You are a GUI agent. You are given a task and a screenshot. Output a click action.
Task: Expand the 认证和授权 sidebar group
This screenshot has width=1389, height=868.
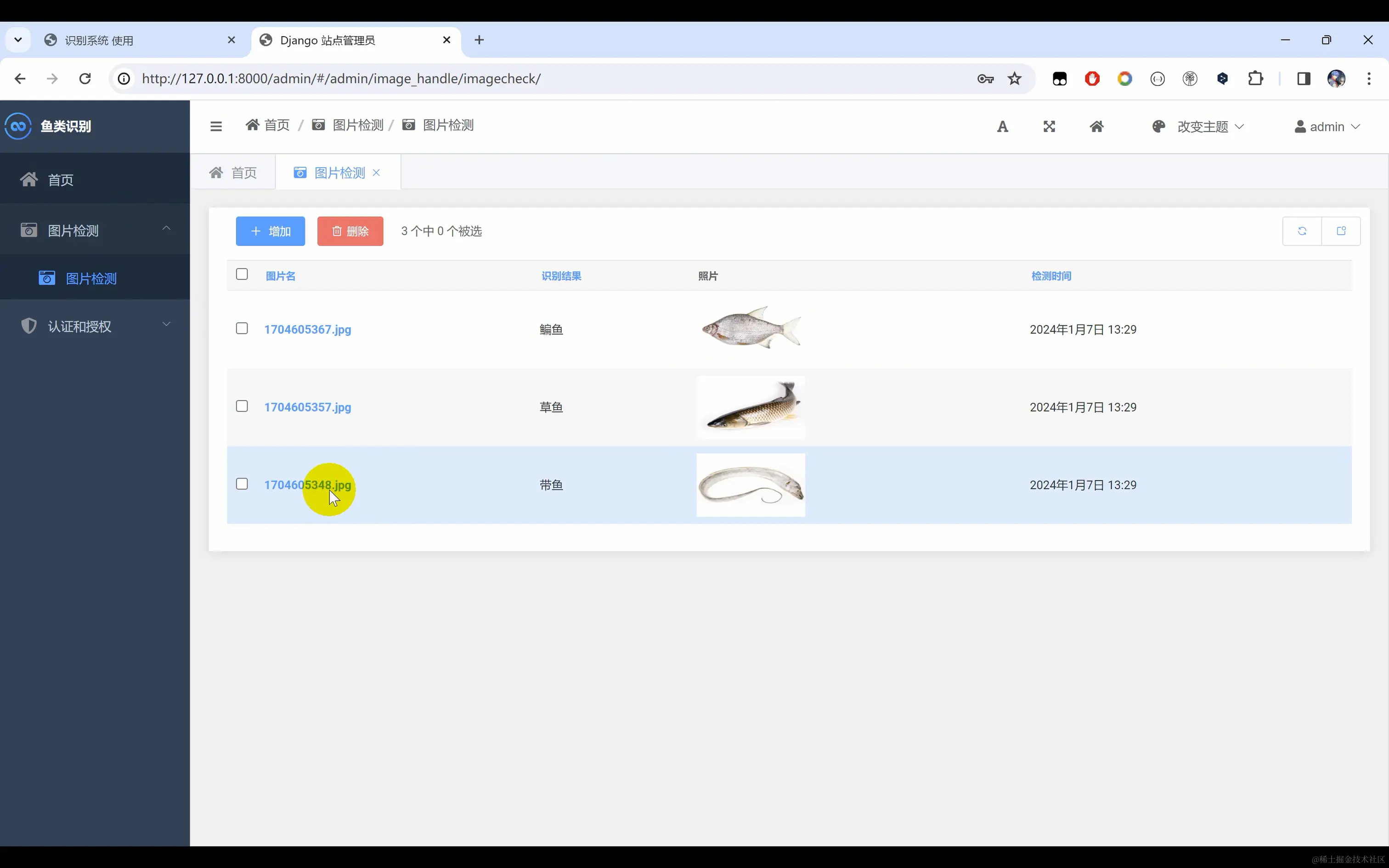(x=95, y=326)
